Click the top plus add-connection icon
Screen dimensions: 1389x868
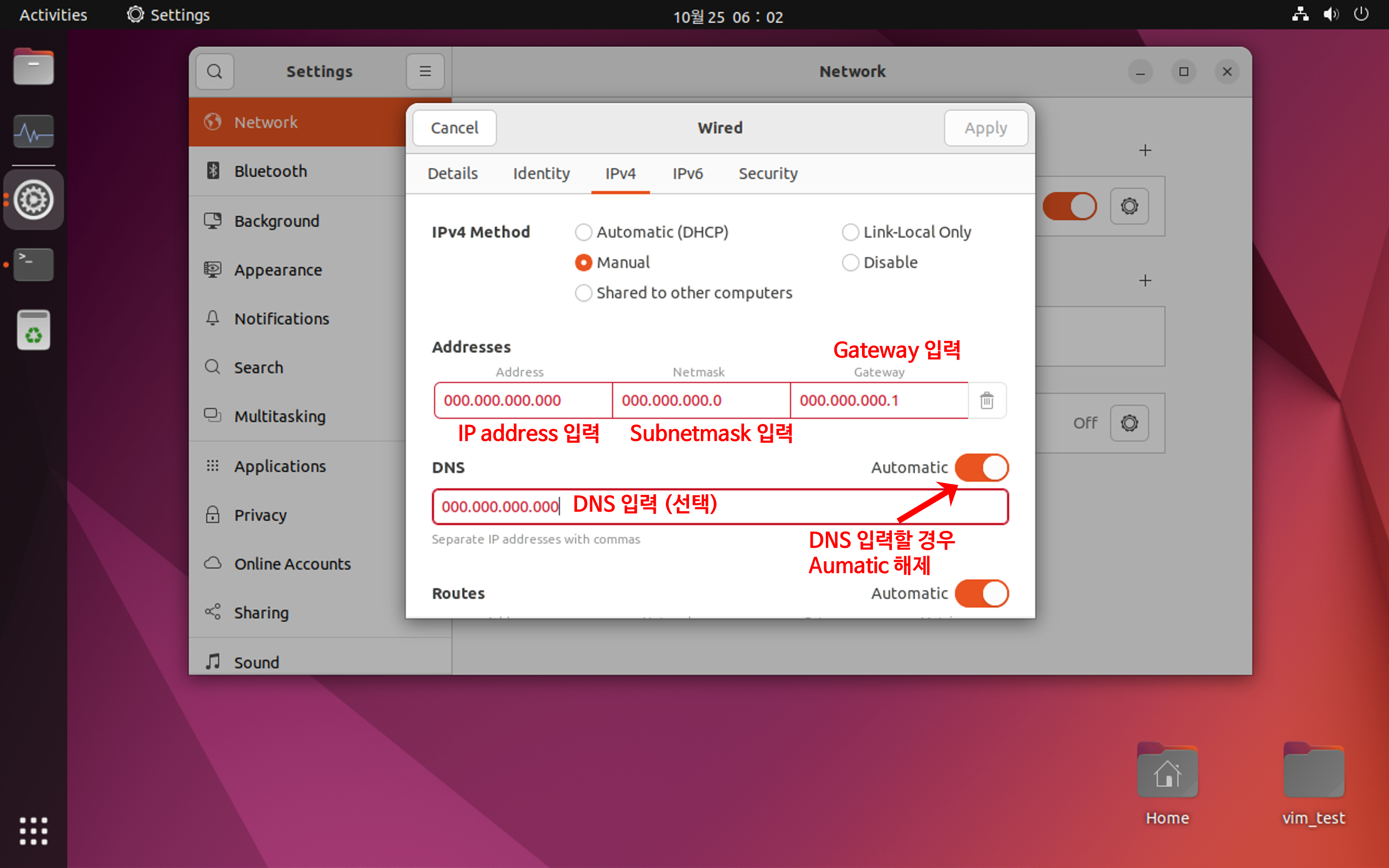(1145, 150)
